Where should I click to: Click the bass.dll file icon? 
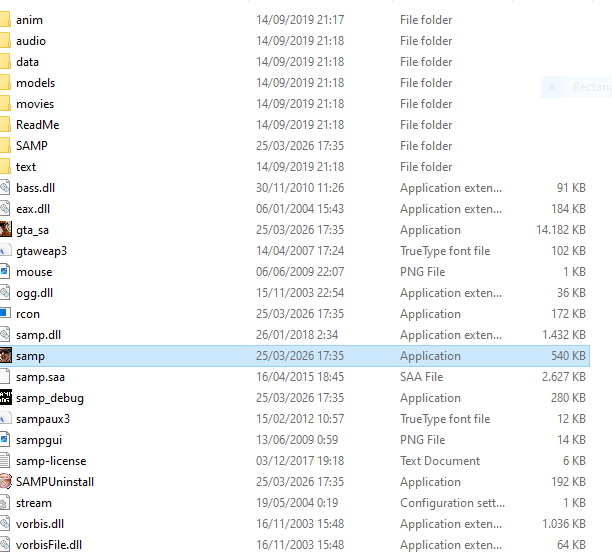(5, 187)
